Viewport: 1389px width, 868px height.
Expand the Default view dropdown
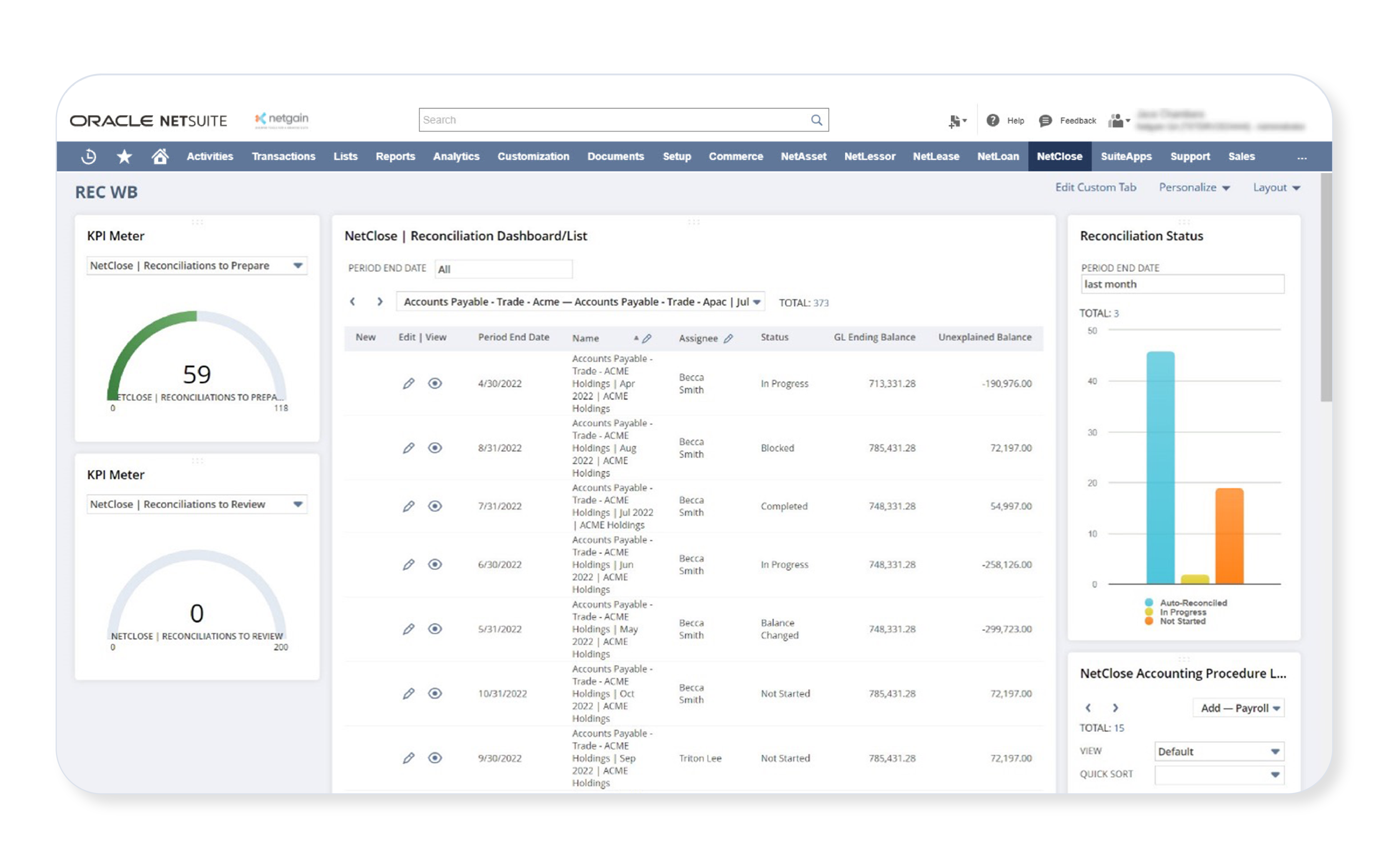[x=1275, y=751]
